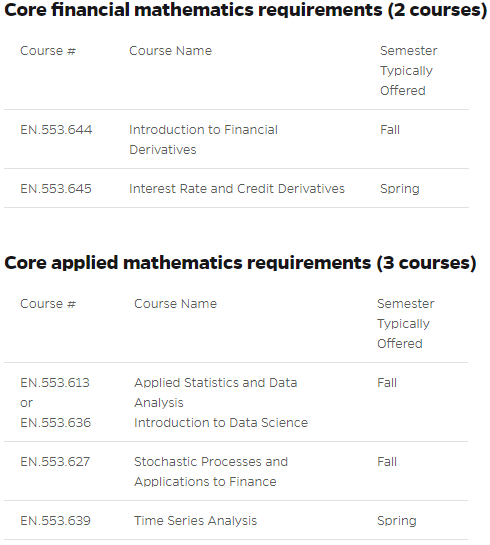Click the EN.553.645 course number
Viewport: 490px width, 545px height.
(56, 189)
